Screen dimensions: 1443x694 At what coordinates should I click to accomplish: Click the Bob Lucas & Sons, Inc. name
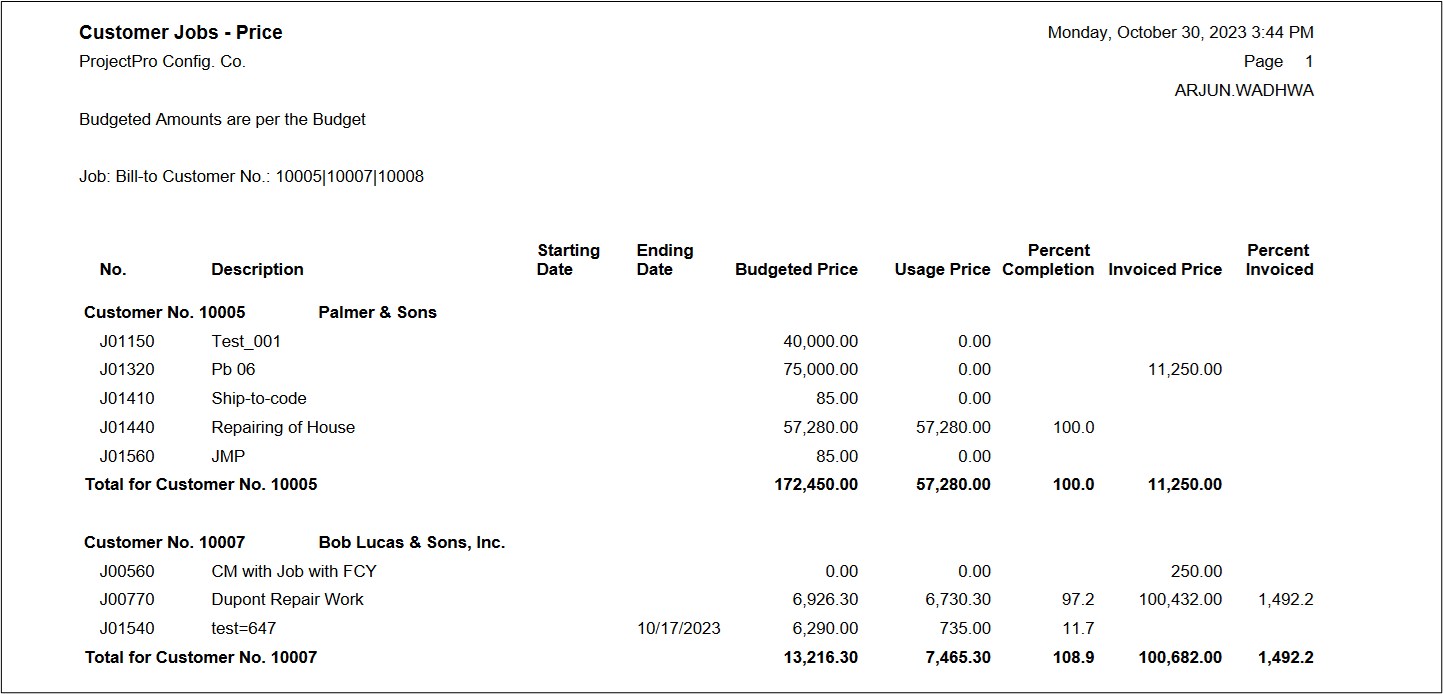point(411,543)
